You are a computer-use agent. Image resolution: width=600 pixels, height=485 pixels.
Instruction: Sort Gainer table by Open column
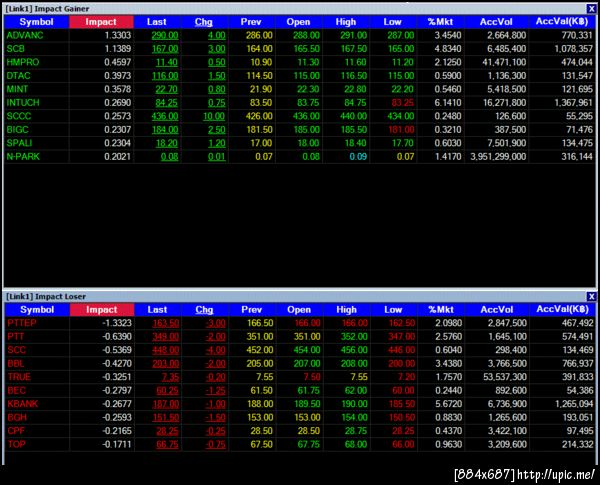tap(298, 22)
